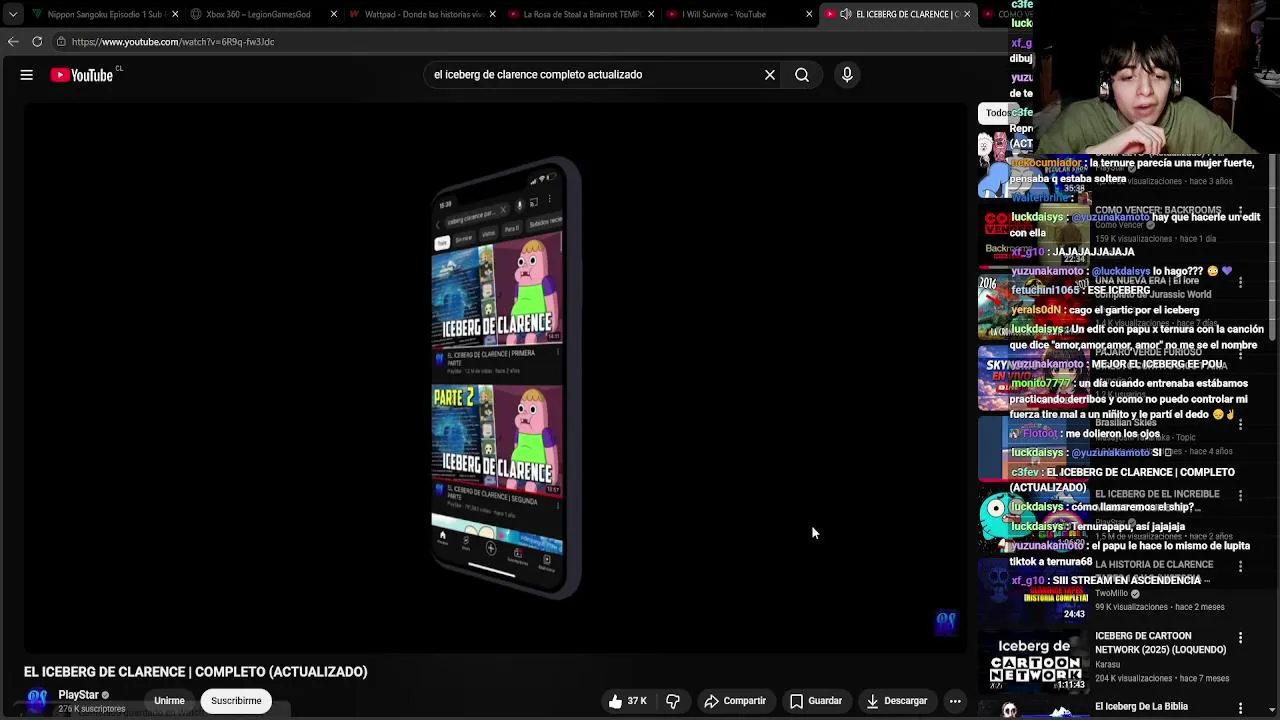The image size is (1280, 720).
Task: Open options for ICEBERG DE CARTOON NETWORK video
Action: point(1240,638)
